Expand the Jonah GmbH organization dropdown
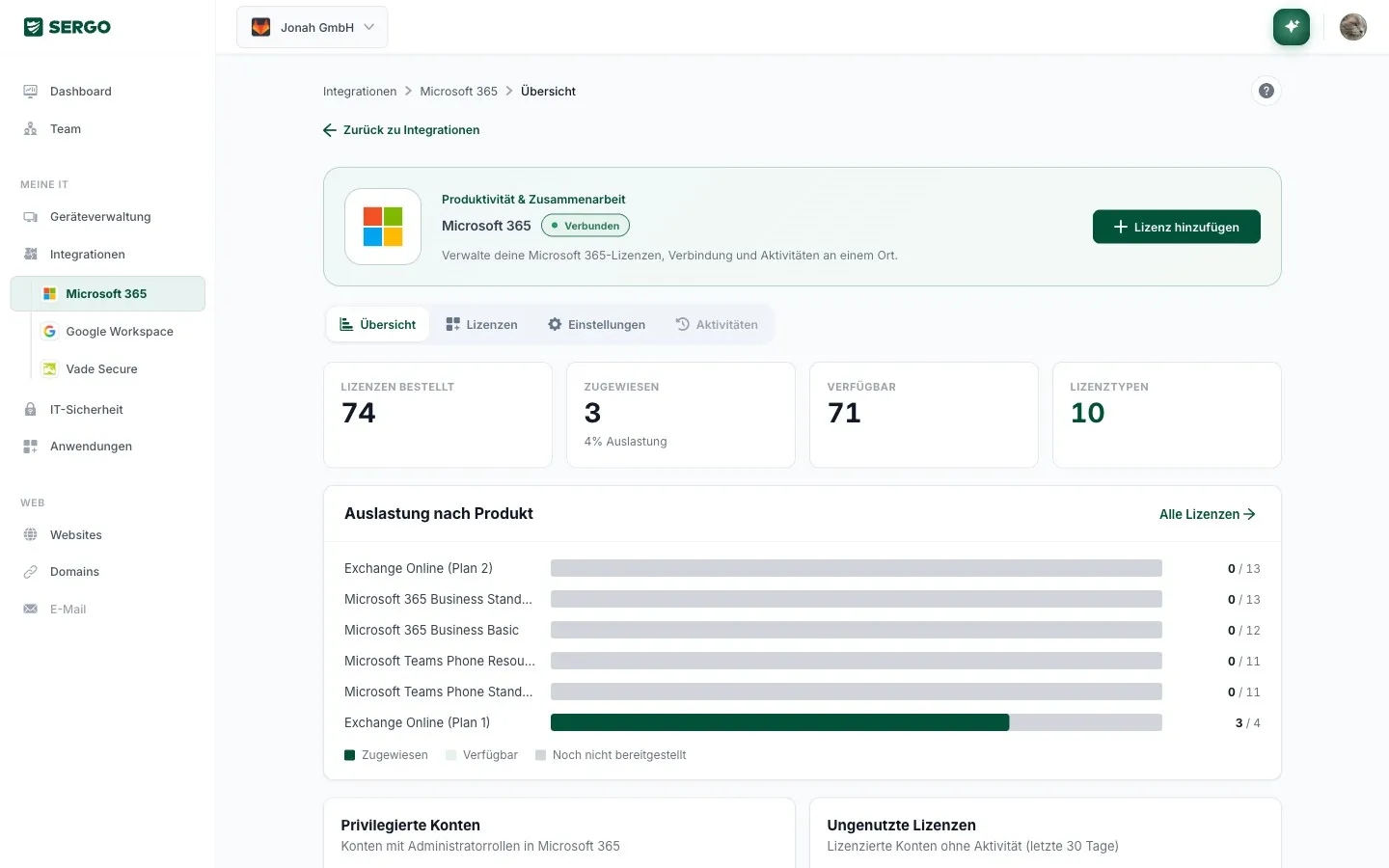The width and height of the screenshot is (1389, 868). click(312, 27)
